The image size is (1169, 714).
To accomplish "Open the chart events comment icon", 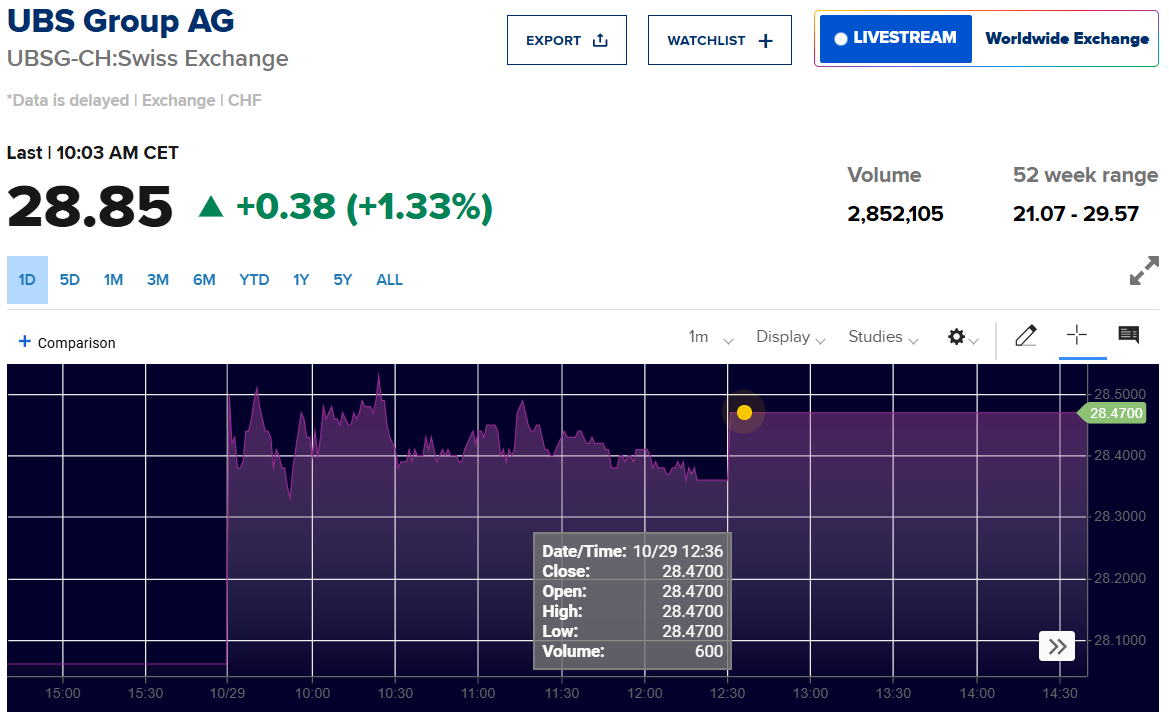I will tap(1129, 335).
